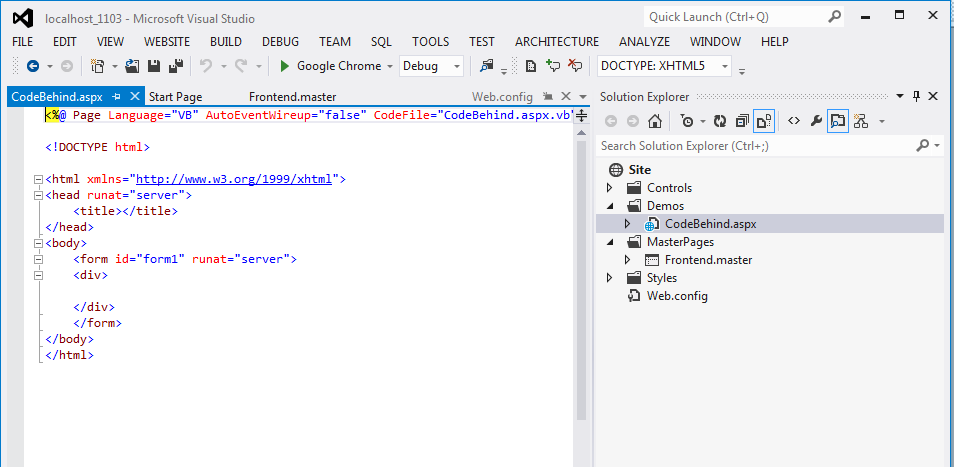Open the DEBUG menu
This screenshot has width=954, height=467.
[280, 42]
